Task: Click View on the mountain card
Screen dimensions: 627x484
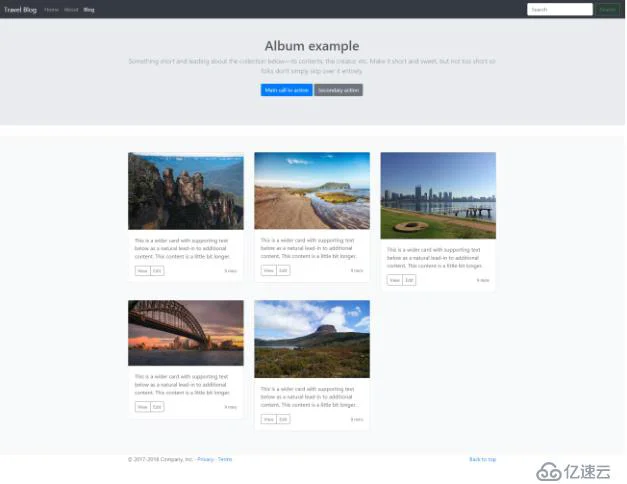Action: [269, 419]
